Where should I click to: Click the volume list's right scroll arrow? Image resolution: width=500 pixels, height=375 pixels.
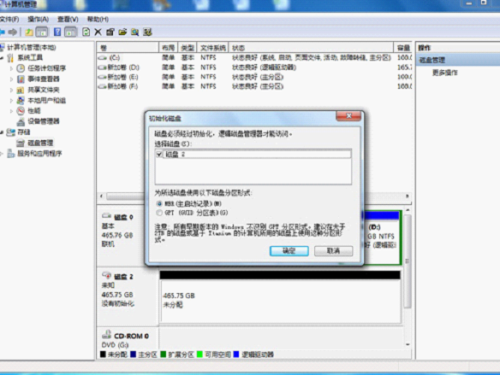[407, 196]
